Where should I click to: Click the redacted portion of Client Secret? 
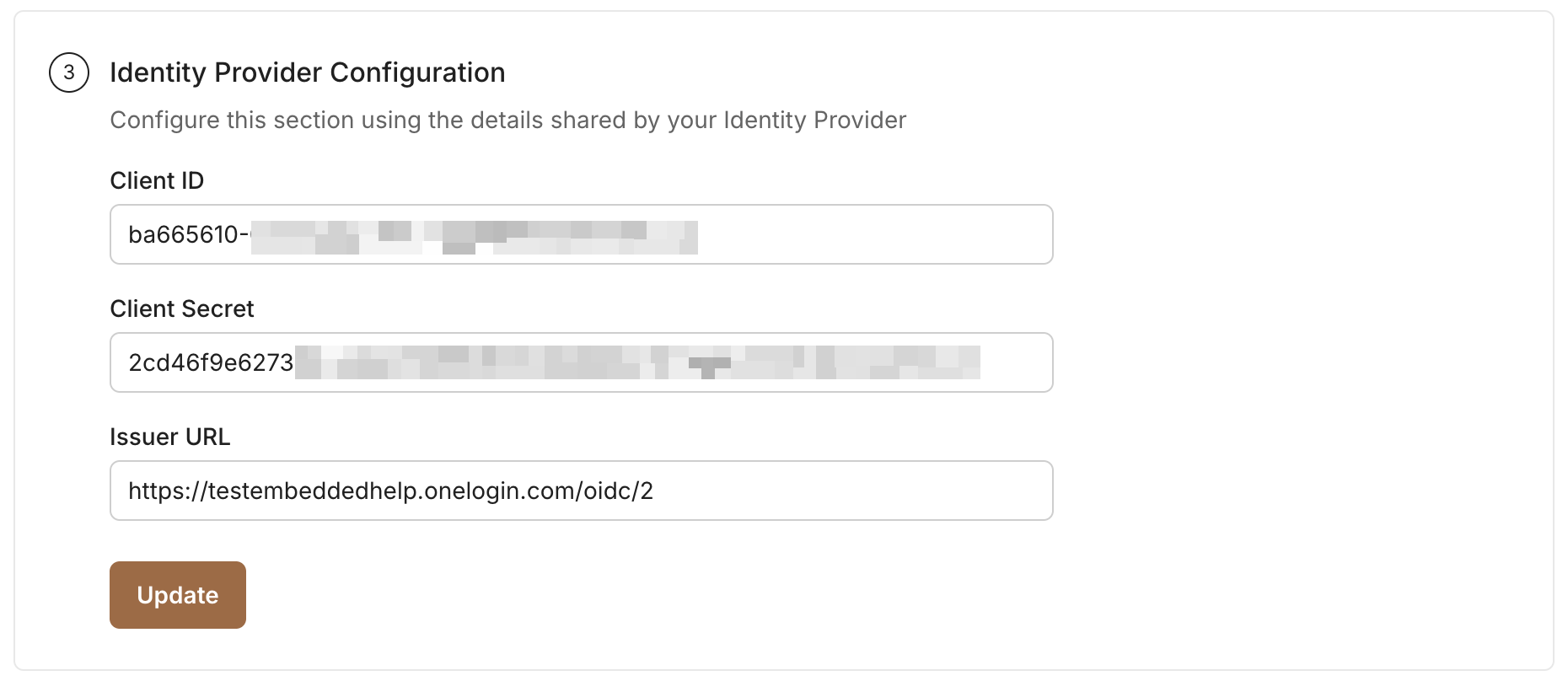641,362
